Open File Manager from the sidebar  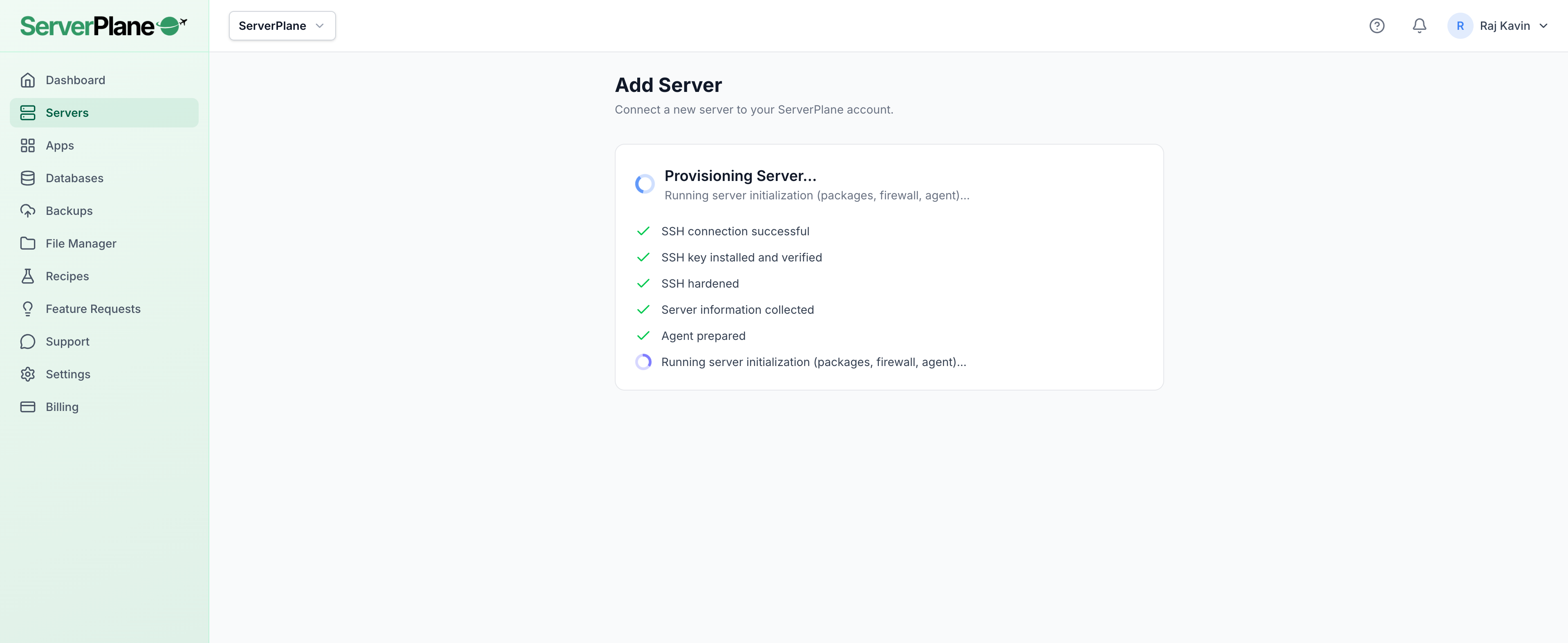tap(81, 243)
